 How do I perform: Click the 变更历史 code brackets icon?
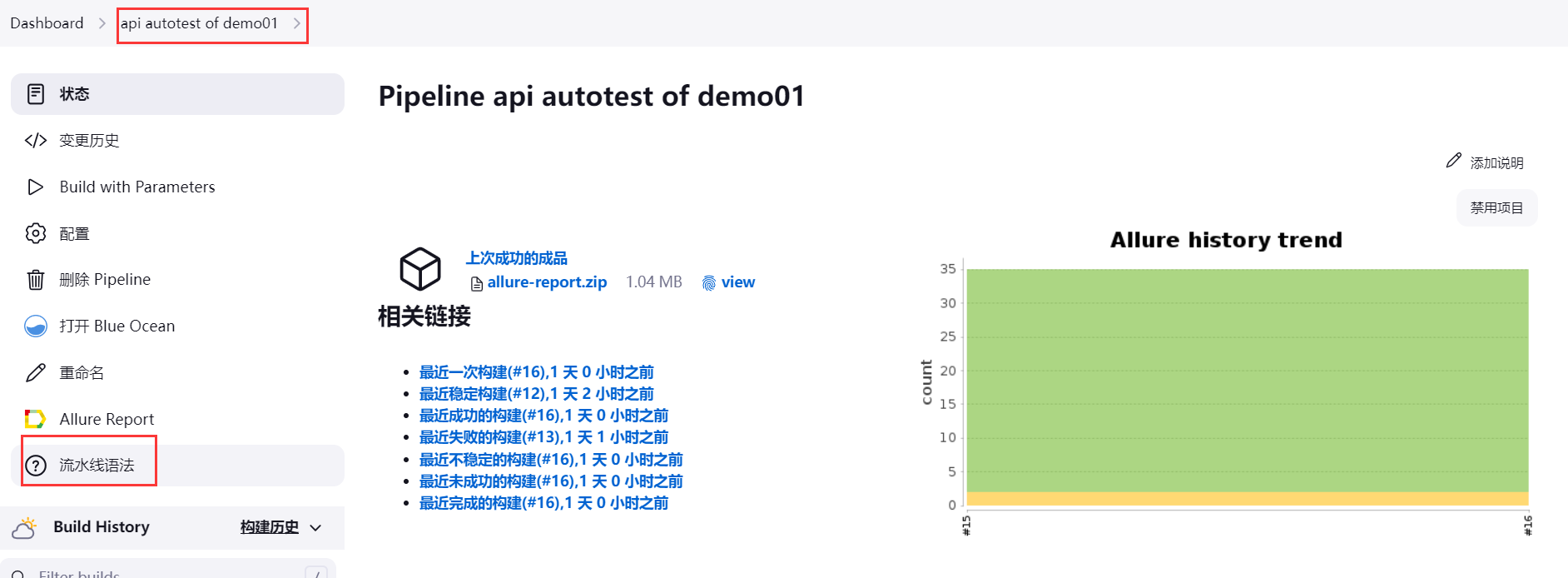tap(36, 141)
